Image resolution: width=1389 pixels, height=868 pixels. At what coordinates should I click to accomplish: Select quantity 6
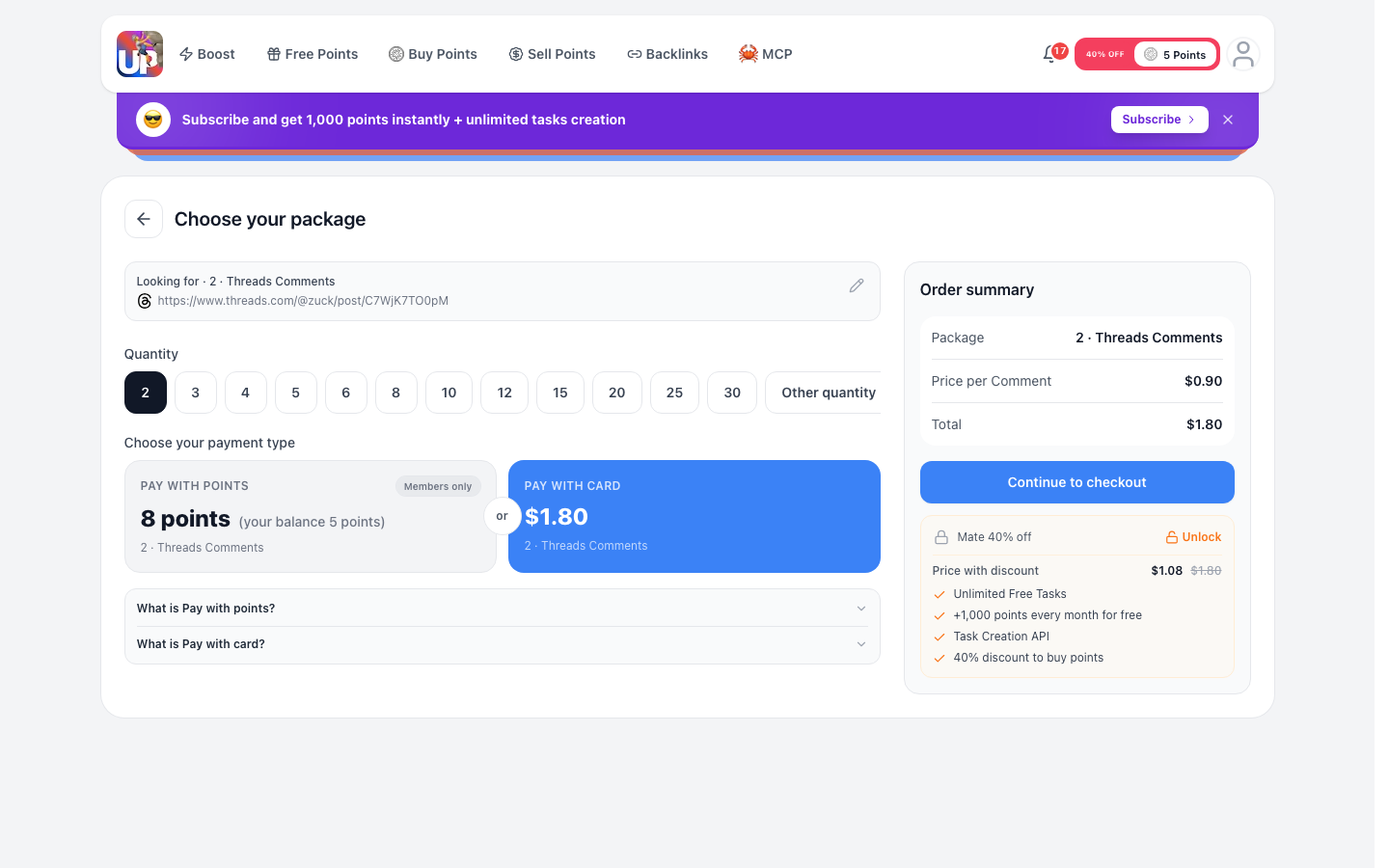(346, 393)
